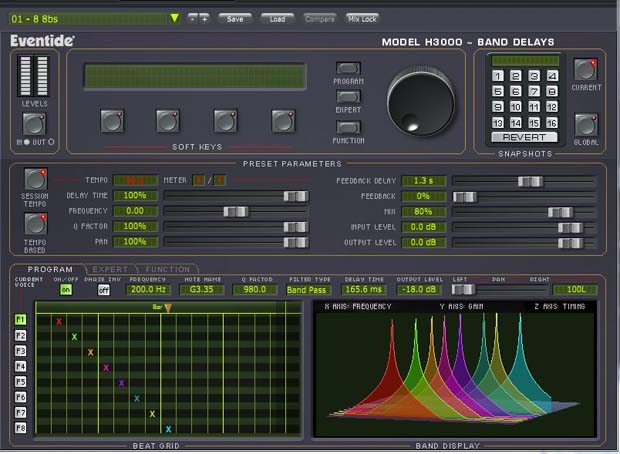
Task: Click the Q Factor slider handle
Action: (x=296, y=227)
